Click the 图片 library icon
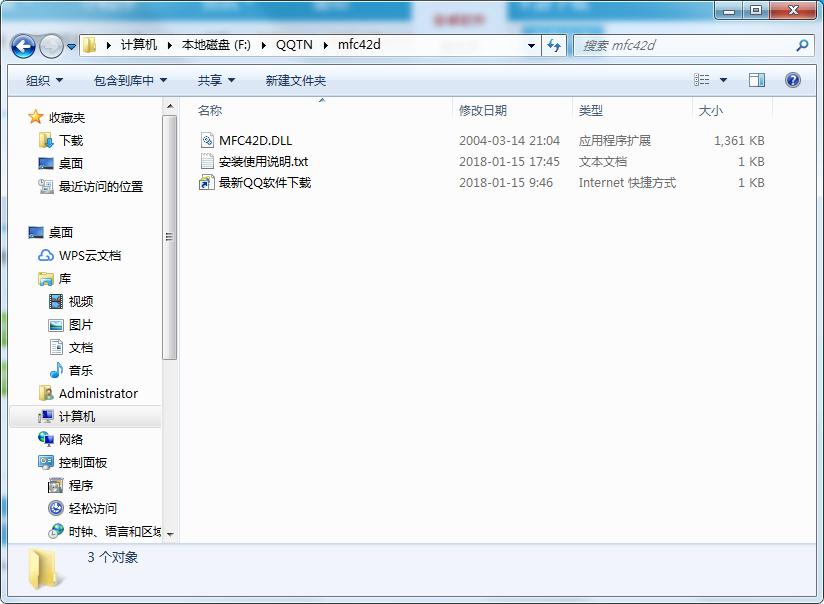 point(56,325)
